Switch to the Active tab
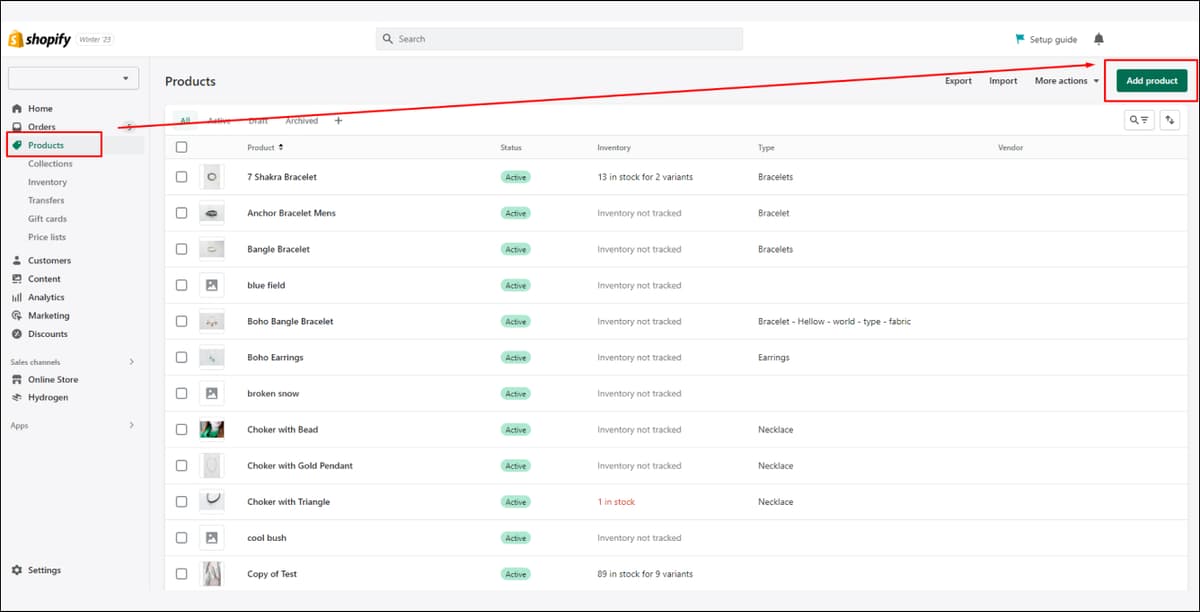This screenshot has height=612, width=1200. [219, 121]
